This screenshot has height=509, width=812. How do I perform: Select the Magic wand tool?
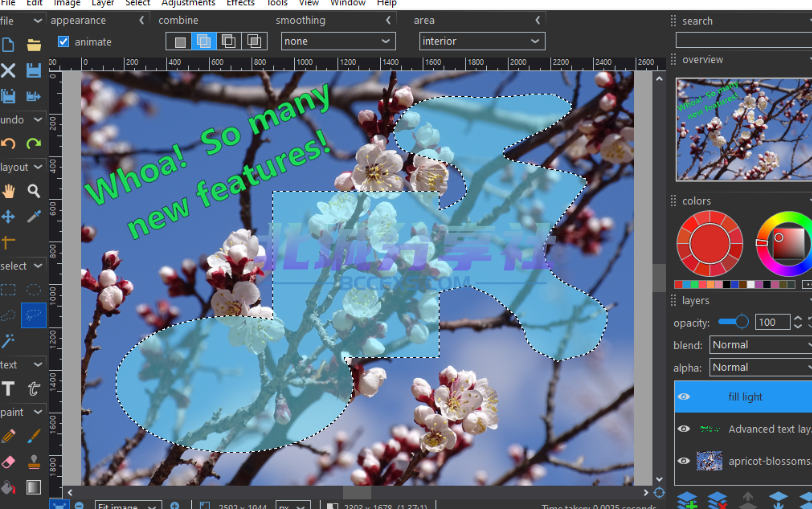pos(8,340)
